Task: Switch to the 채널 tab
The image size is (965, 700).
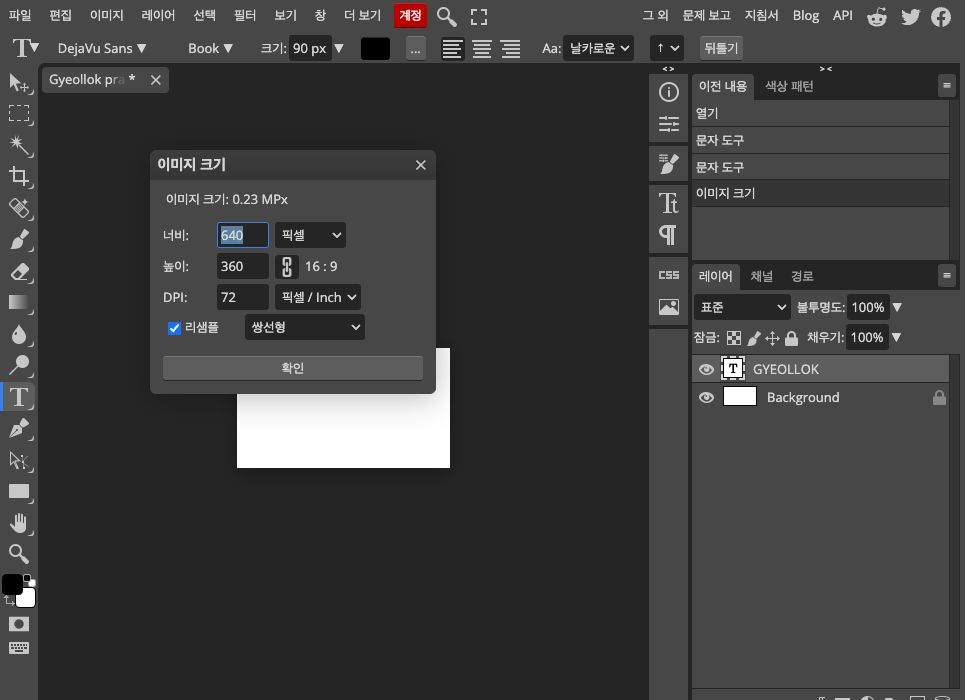Action: pyautogui.click(x=762, y=276)
